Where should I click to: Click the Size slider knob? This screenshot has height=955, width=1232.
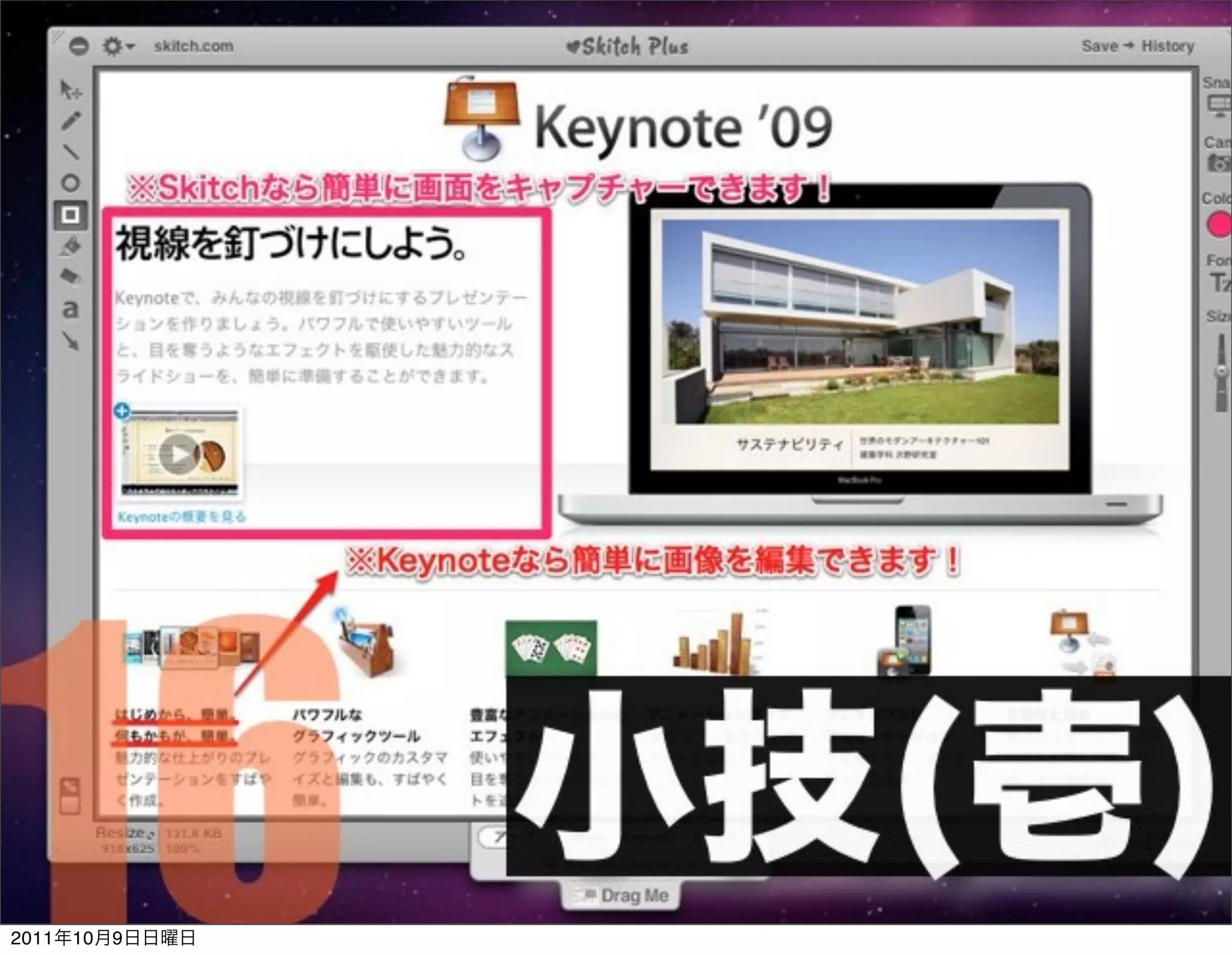(x=1221, y=371)
